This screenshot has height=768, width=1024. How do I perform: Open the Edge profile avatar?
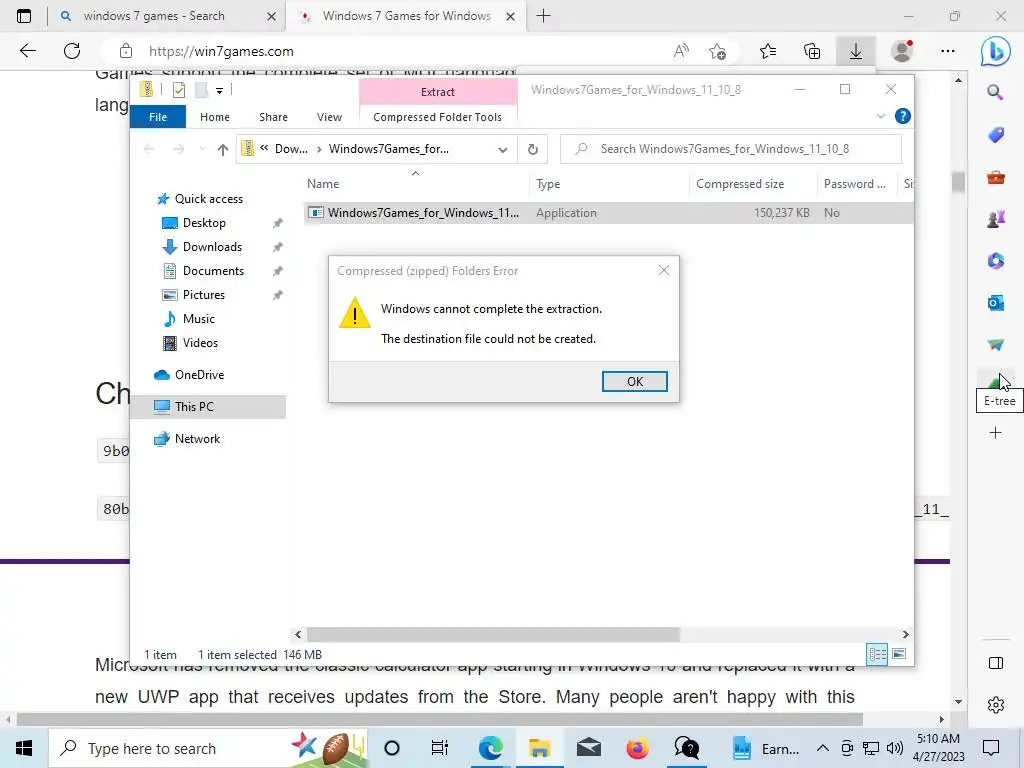pyautogui.click(x=903, y=51)
